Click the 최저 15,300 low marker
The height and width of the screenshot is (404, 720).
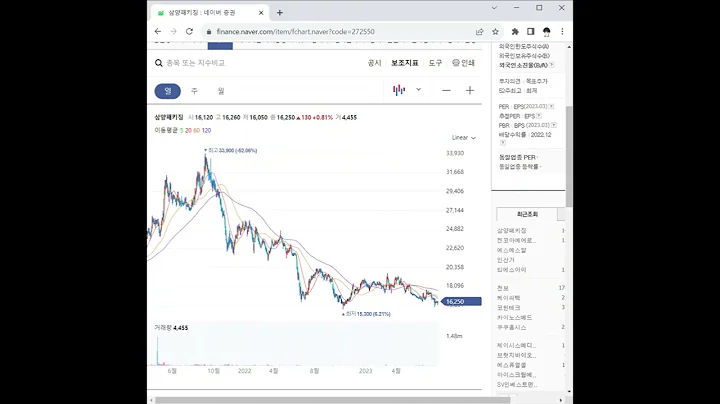click(366, 314)
